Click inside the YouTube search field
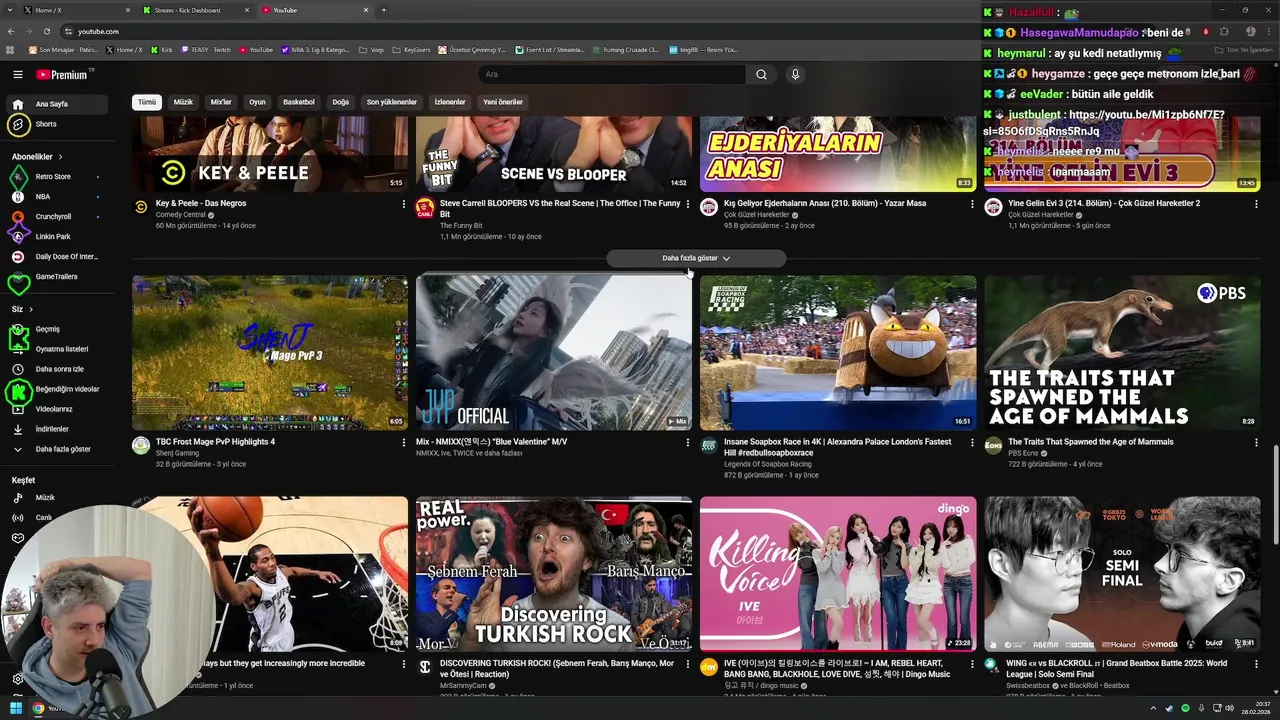The height and width of the screenshot is (720, 1280). (x=611, y=74)
